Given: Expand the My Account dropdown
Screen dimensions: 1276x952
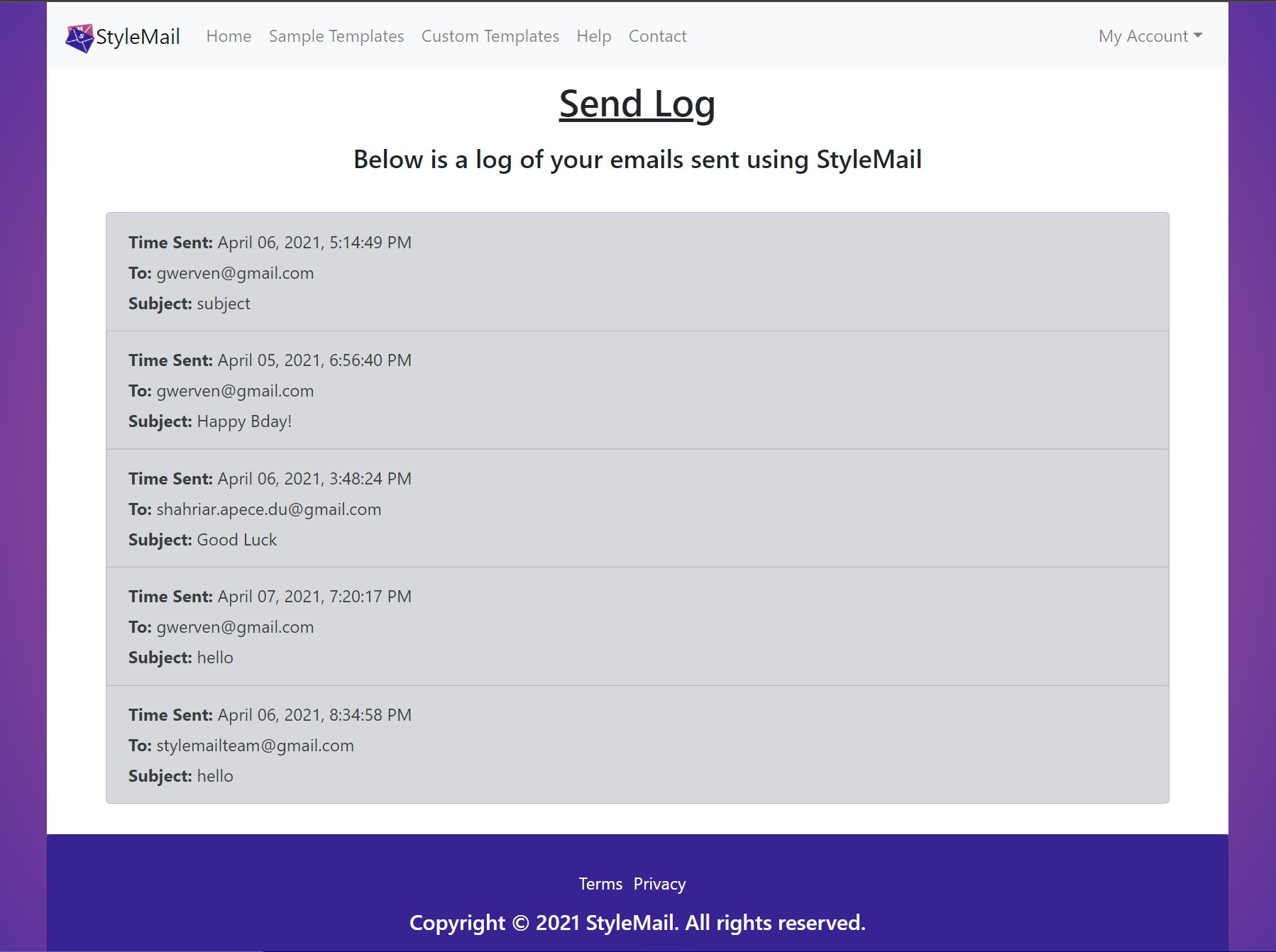Looking at the screenshot, I should coord(1150,36).
